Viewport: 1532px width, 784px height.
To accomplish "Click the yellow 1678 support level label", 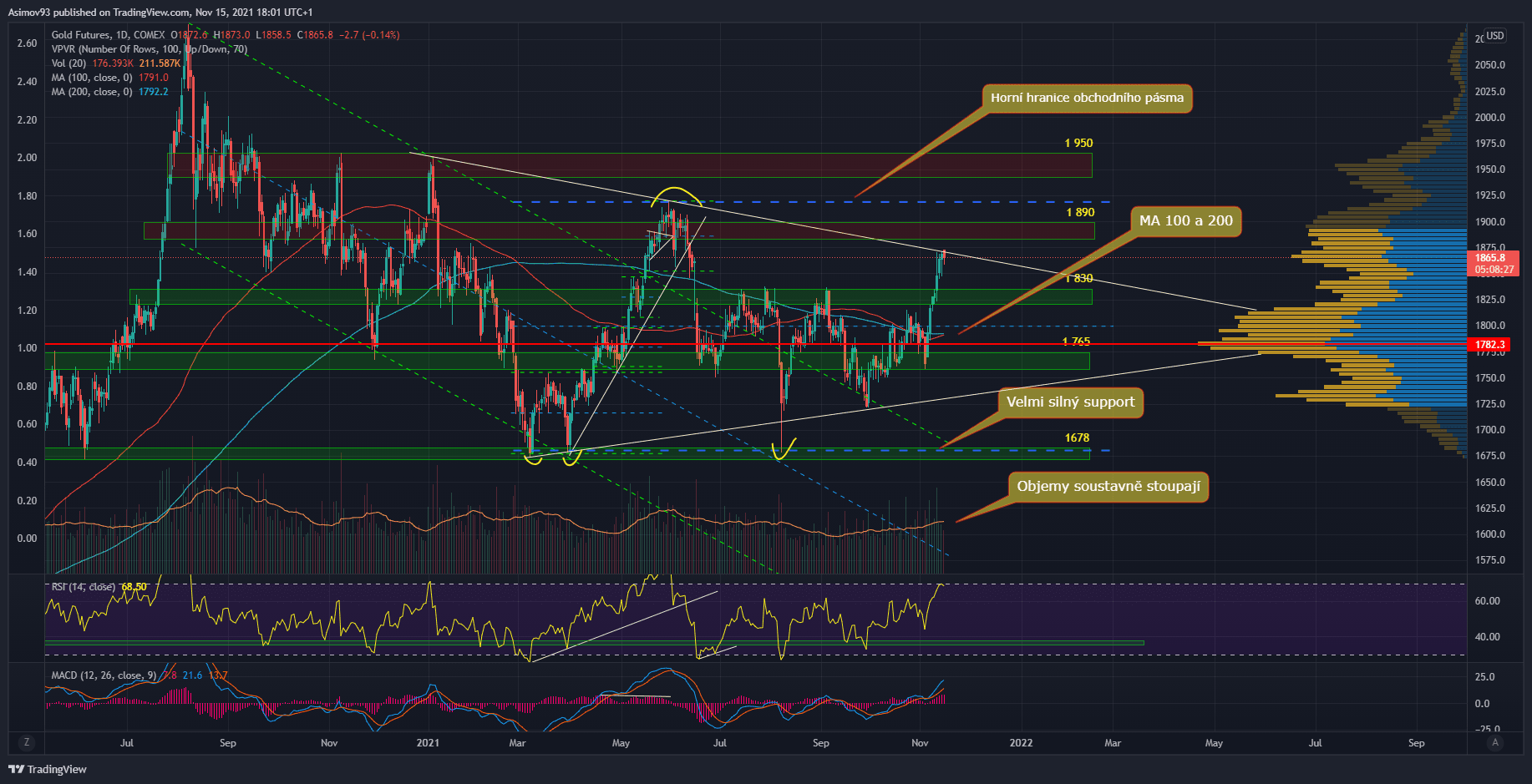I will click(x=1077, y=438).
